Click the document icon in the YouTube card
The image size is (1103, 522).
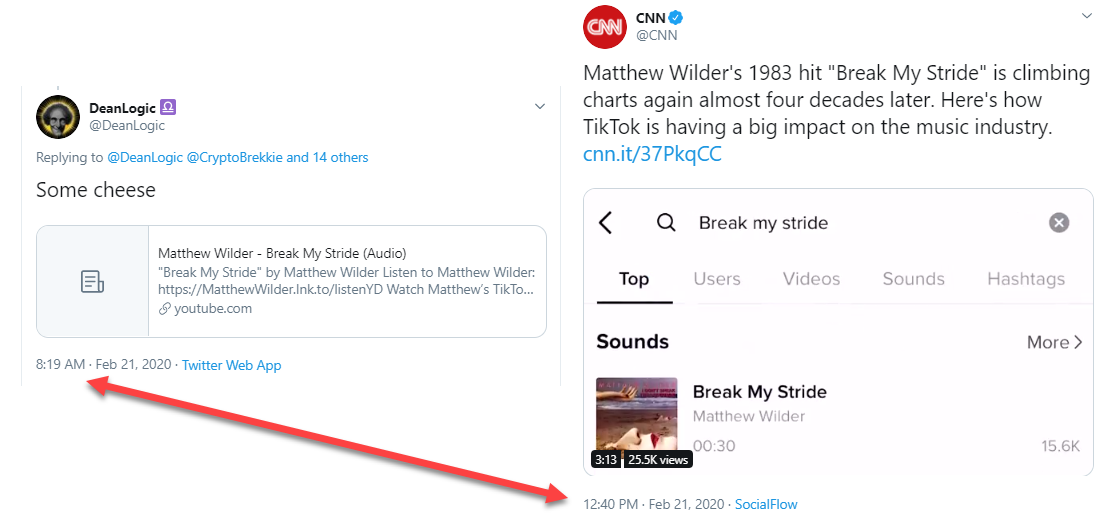coord(92,282)
